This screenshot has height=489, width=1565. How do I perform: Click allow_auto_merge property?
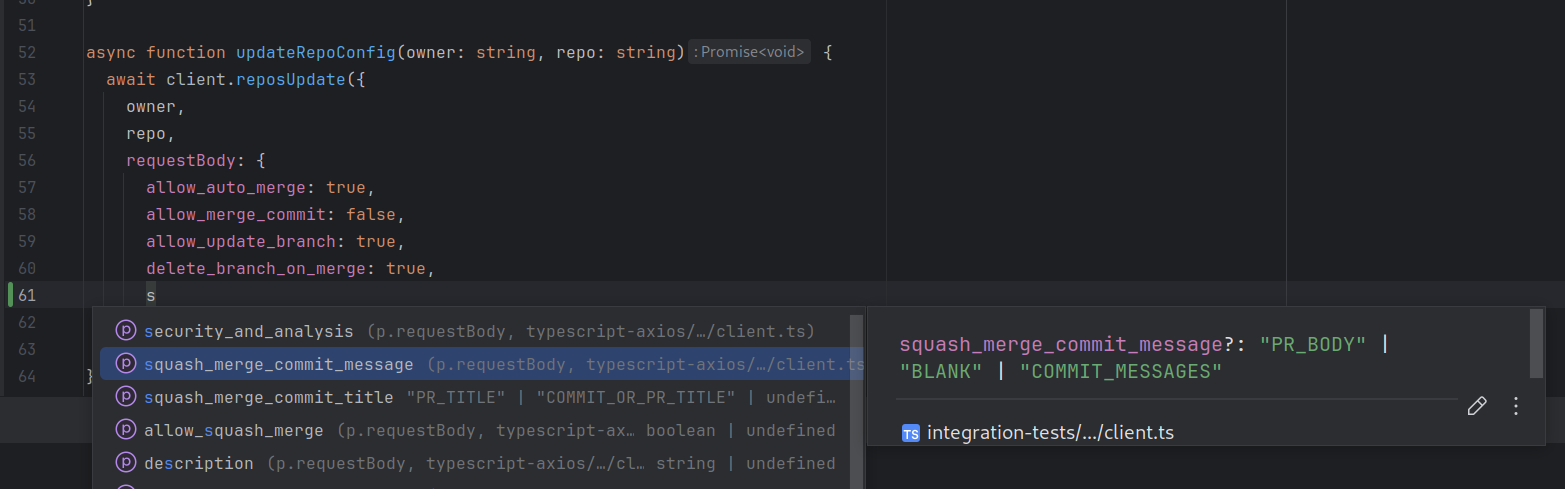(226, 187)
